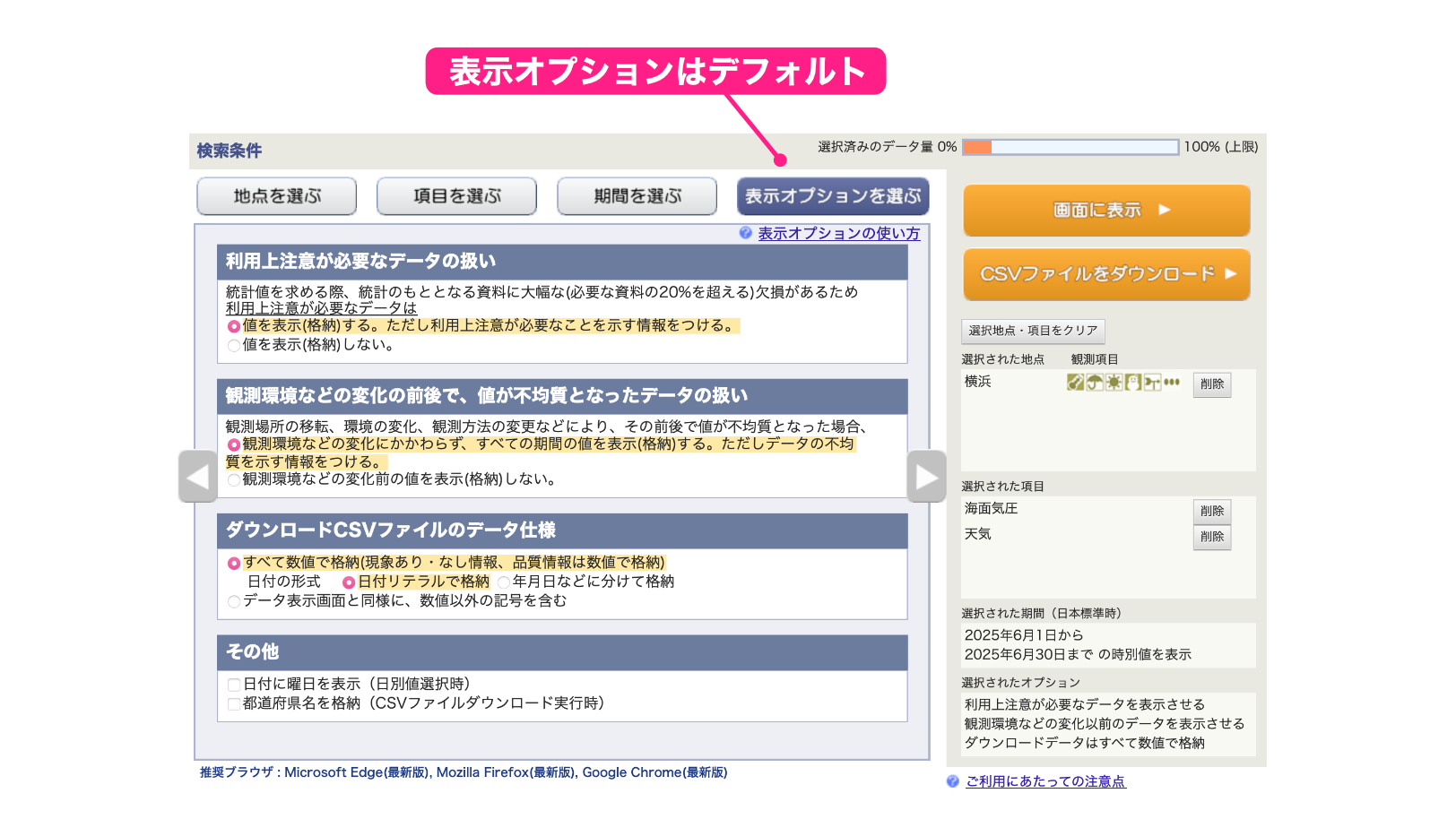1456x819 pixels.
Task: Select 観測環境などの変化前の値を表示しない radio
Action: click(x=234, y=480)
